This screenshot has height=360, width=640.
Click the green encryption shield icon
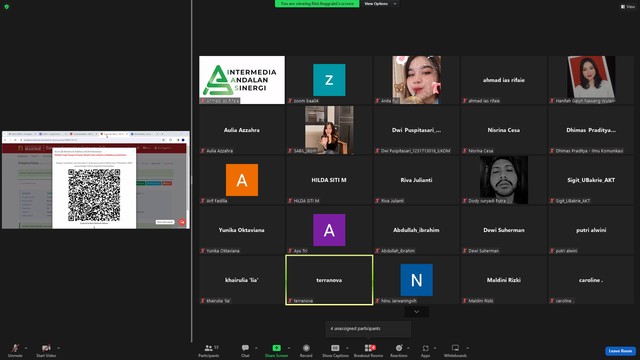[x=7, y=7]
